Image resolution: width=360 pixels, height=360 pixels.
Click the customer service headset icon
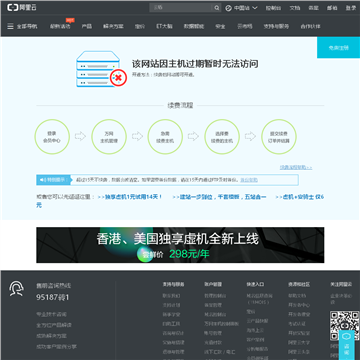[16, 289]
